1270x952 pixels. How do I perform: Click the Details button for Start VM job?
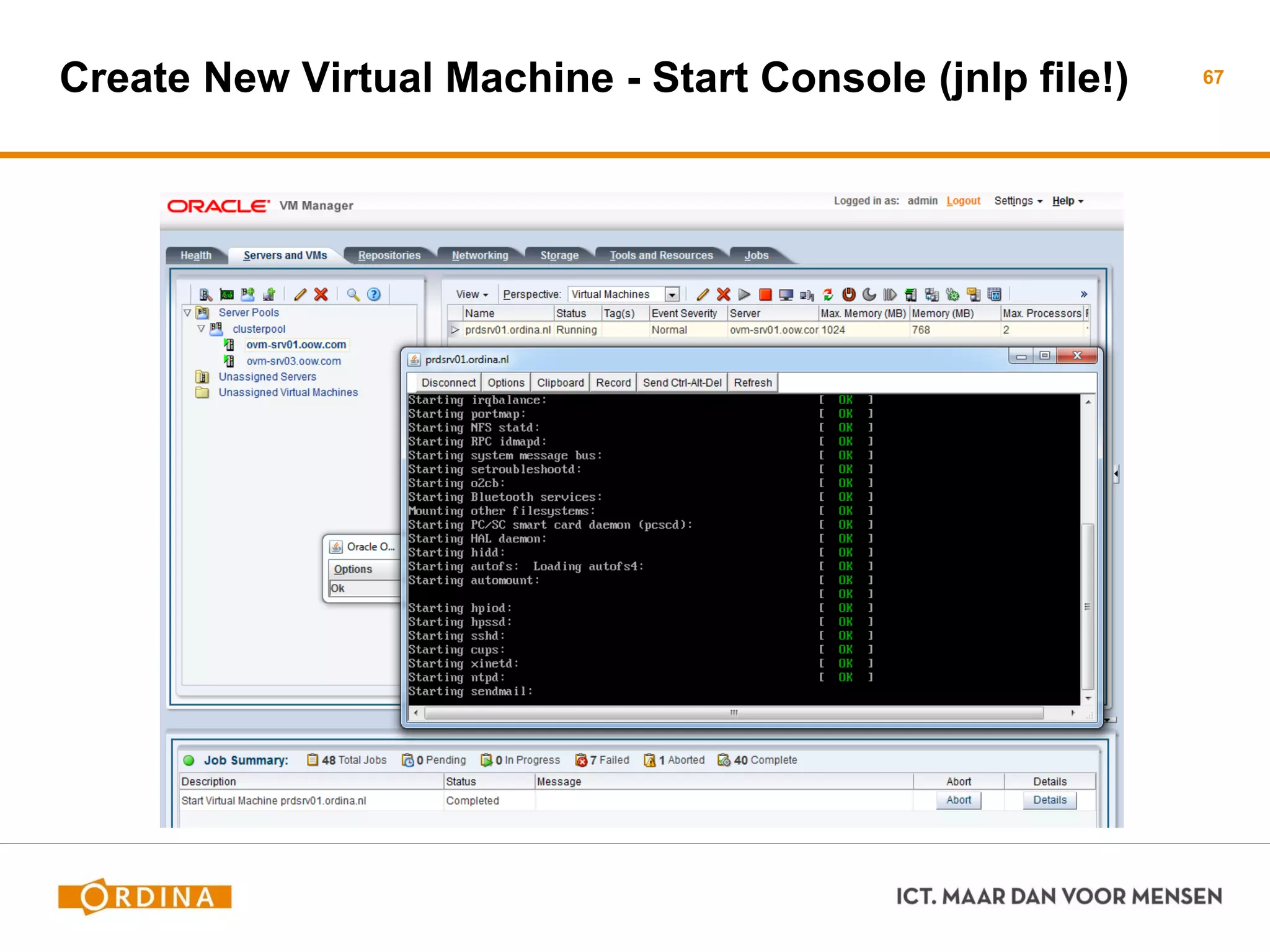point(1050,800)
